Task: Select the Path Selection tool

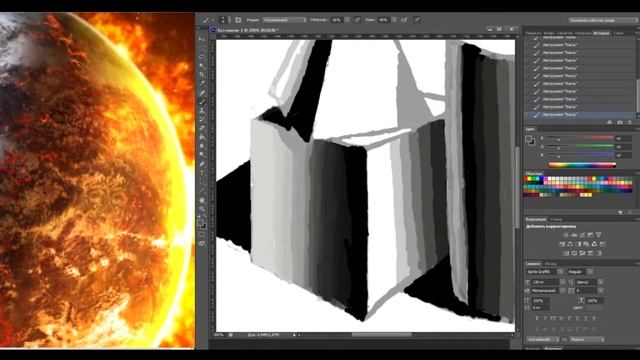Action: click(x=202, y=182)
